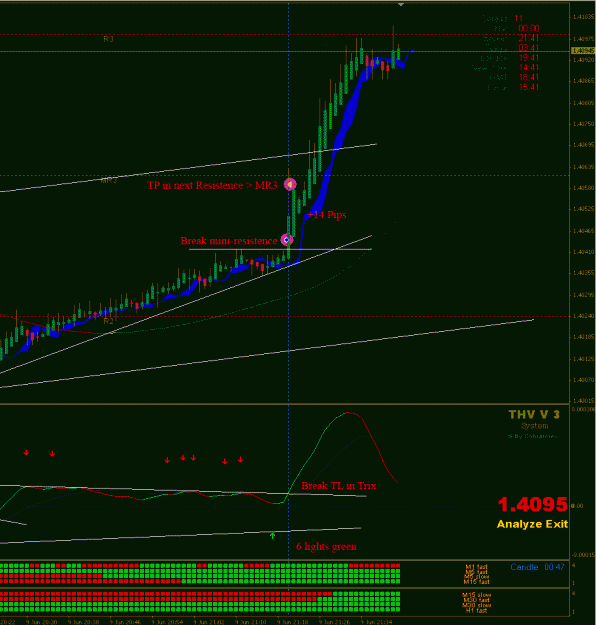This screenshot has width=596, height=625.
Task: Select the 'Break mini-resistence' annotation text
Action: [x=229, y=241]
